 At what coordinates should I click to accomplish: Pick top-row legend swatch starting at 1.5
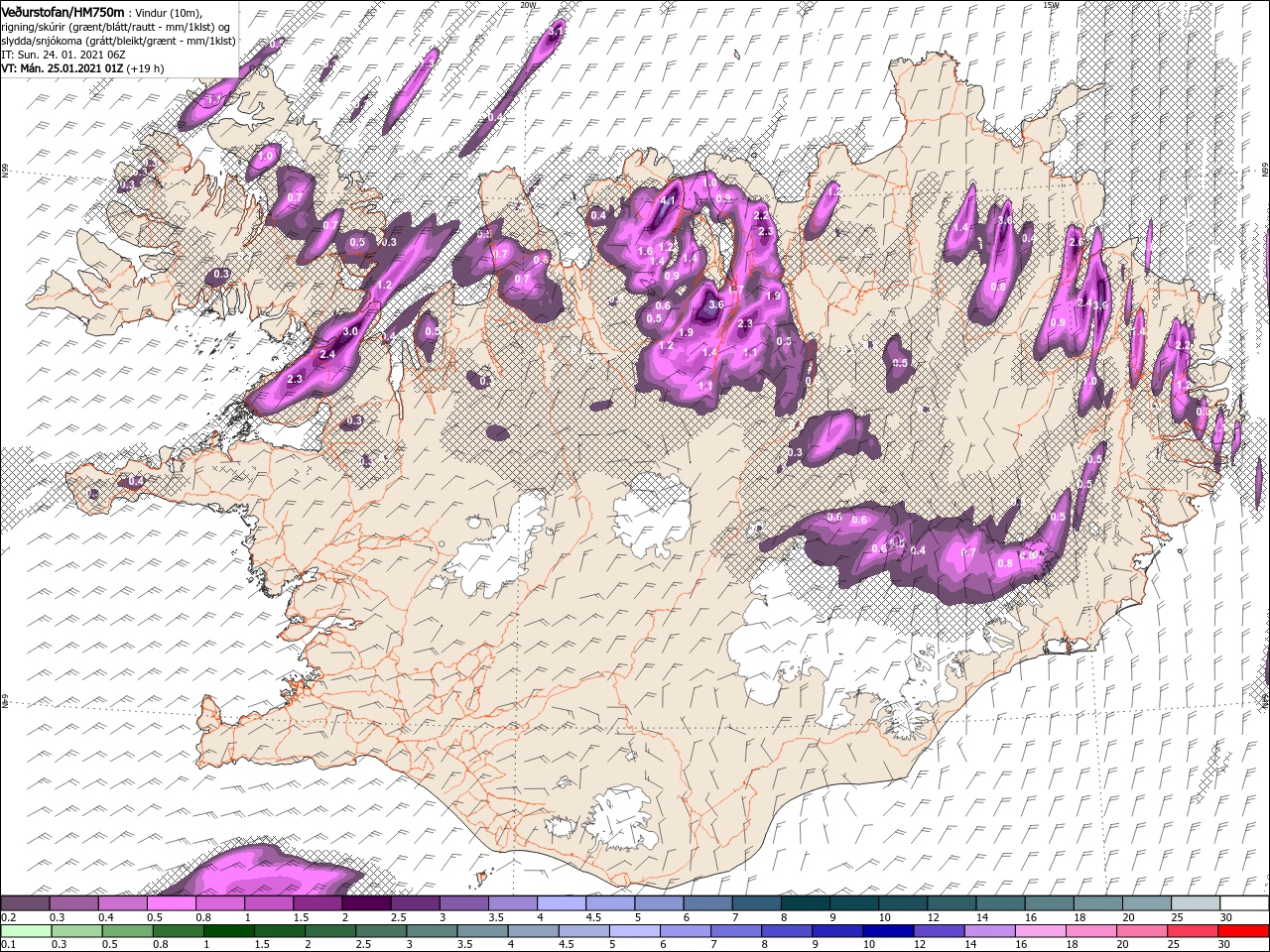coord(317,903)
